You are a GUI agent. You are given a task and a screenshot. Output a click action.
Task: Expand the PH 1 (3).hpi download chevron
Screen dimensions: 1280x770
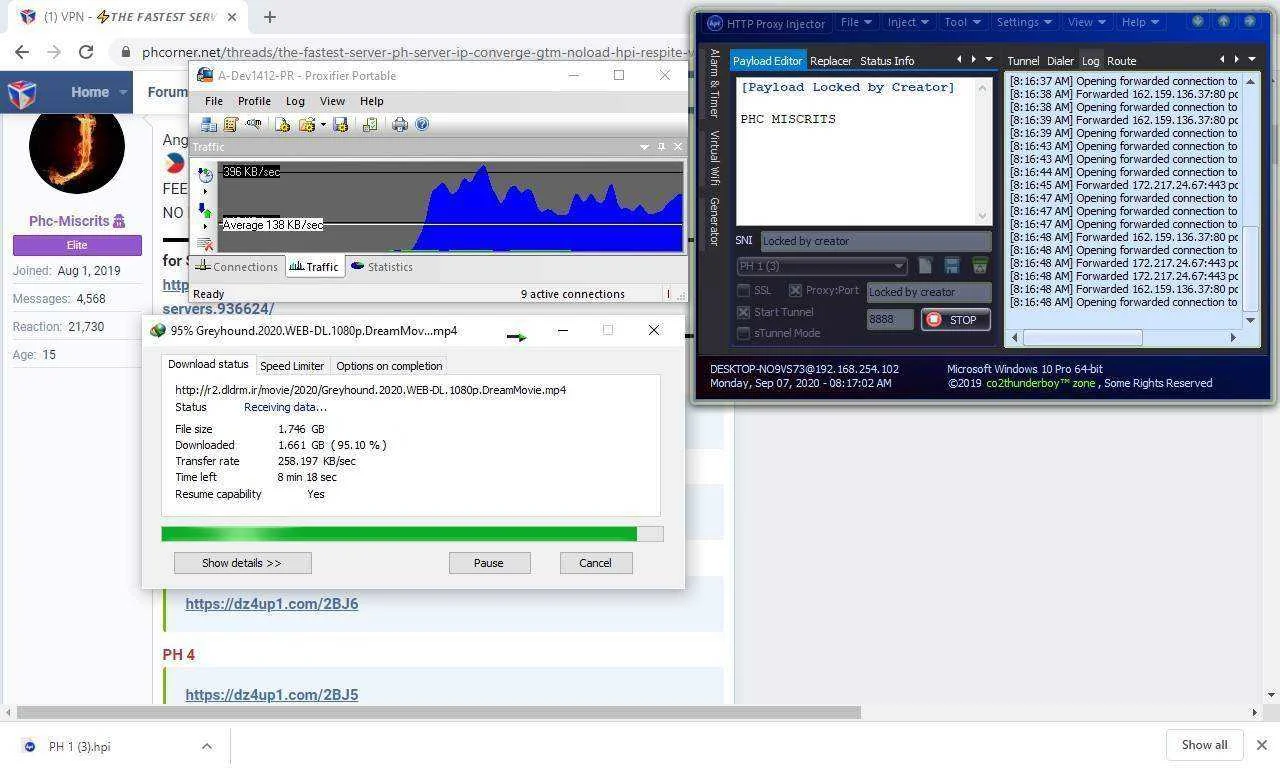pos(206,746)
